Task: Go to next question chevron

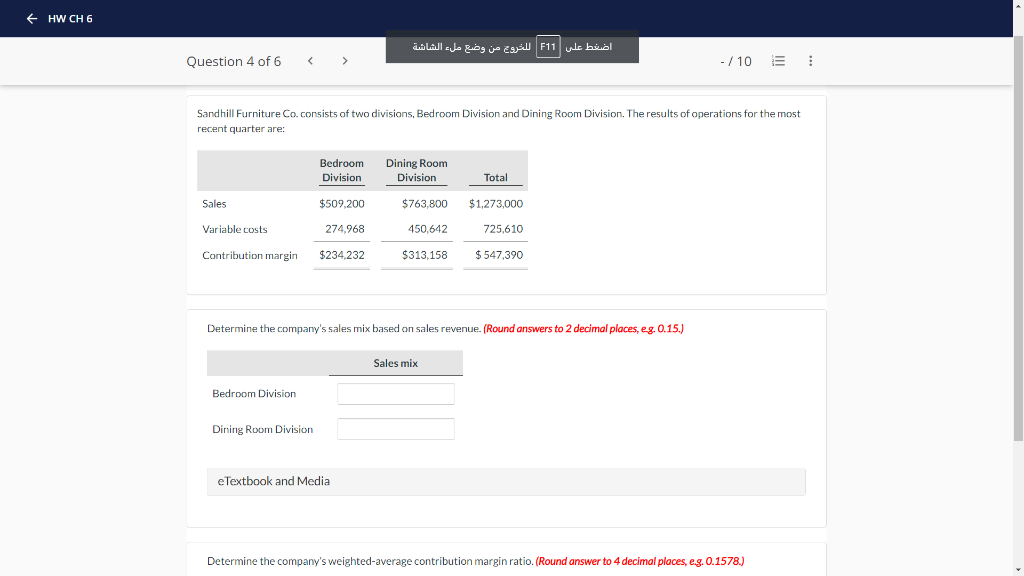Action: (345, 61)
